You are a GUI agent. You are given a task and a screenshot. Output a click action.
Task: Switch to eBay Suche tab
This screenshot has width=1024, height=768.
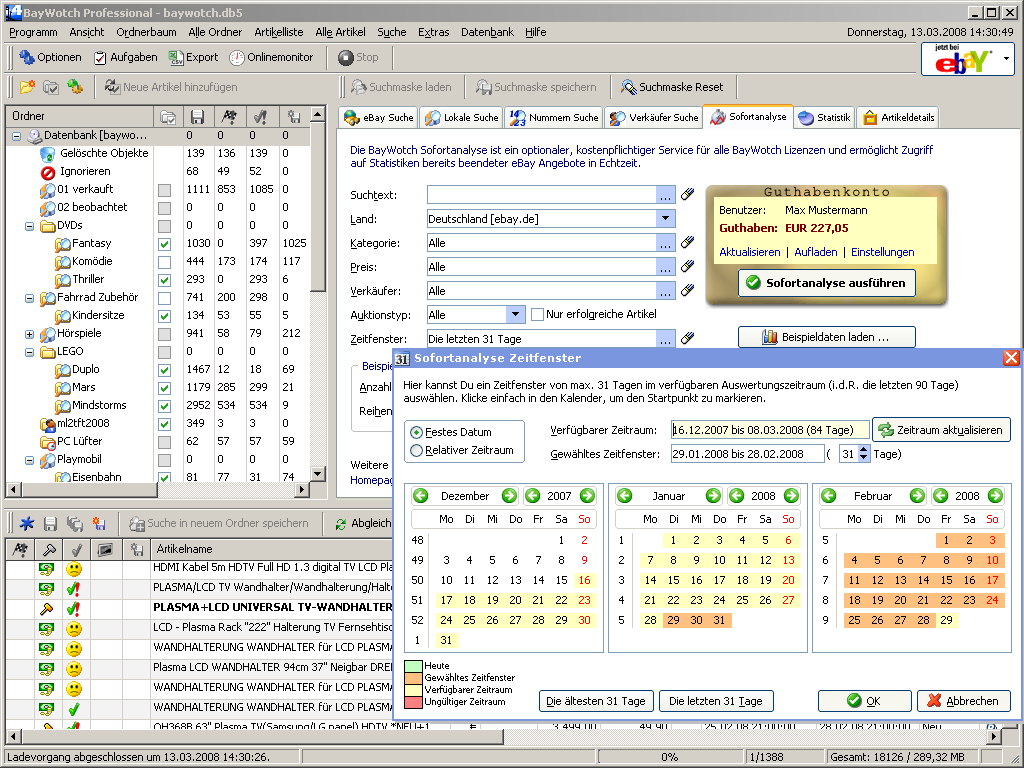(x=379, y=118)
